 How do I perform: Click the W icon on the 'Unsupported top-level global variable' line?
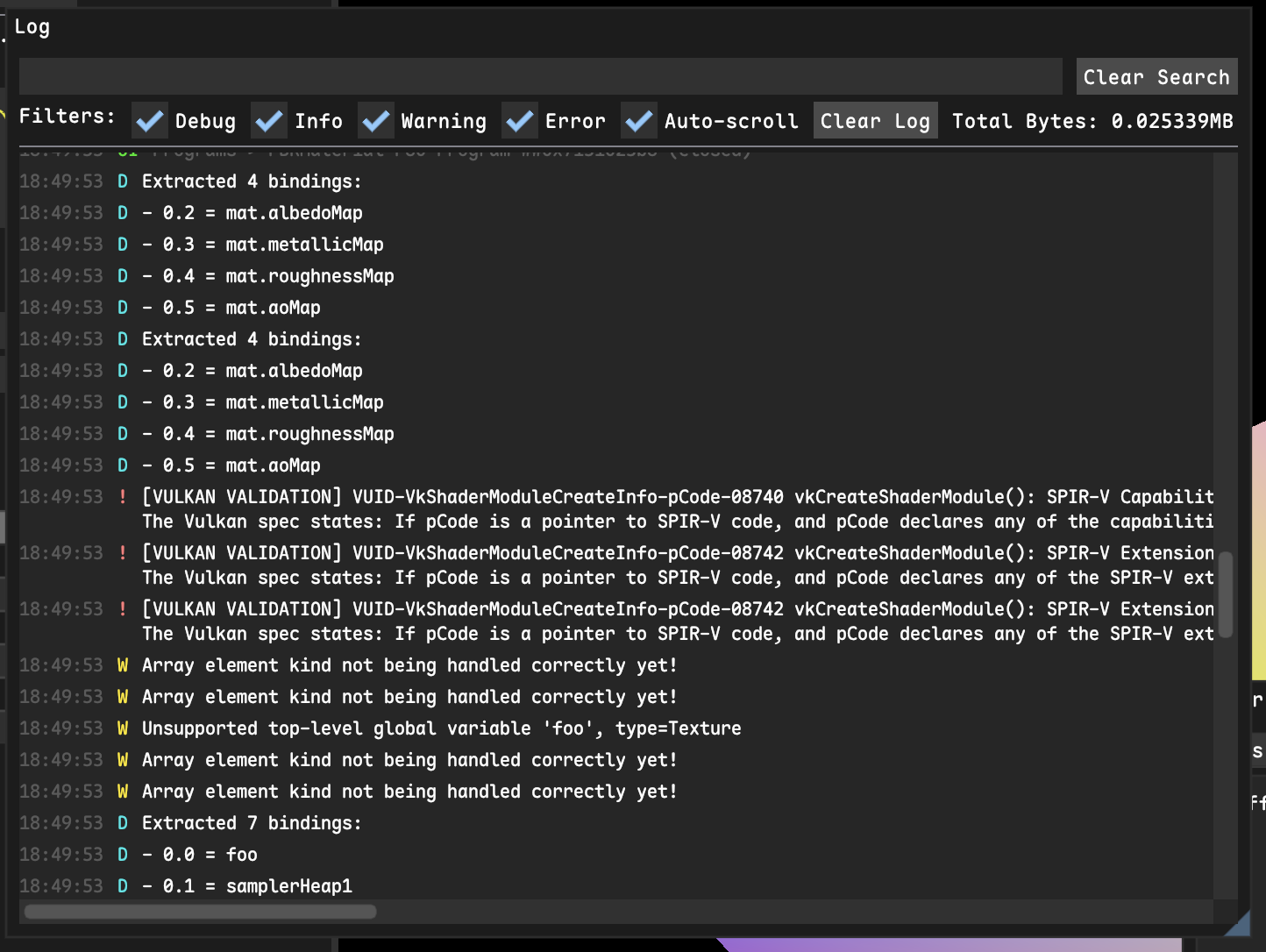123,728
